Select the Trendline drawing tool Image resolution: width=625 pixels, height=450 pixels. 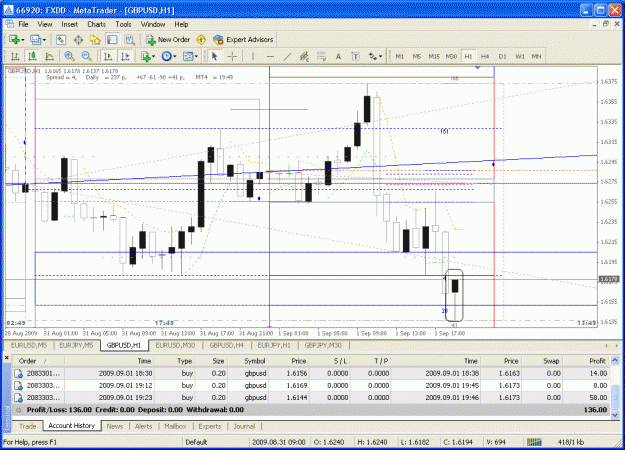click(x=287, y=57)
